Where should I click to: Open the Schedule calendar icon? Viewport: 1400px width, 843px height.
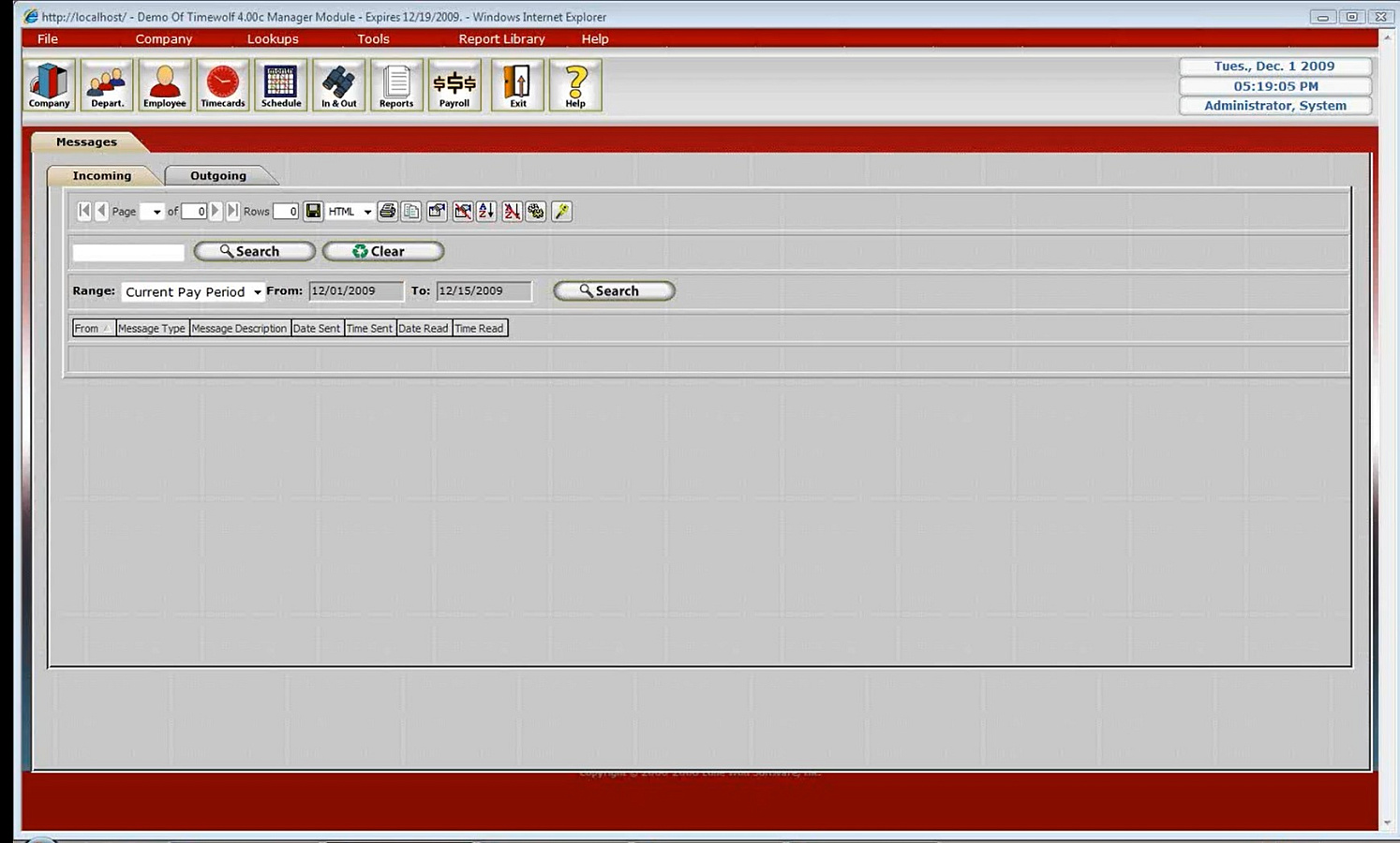[x=280, y=85]
